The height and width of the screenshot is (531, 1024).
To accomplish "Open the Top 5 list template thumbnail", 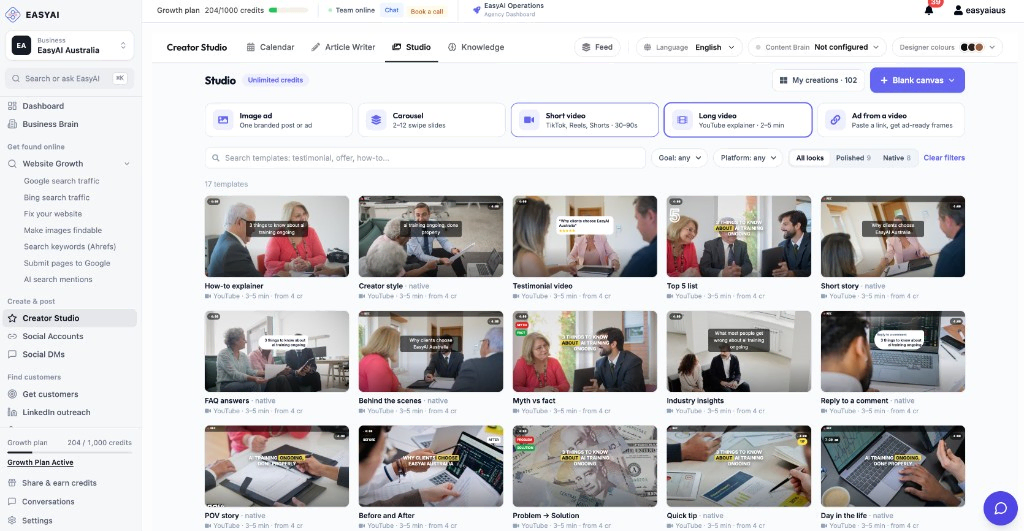I will tap(739, 236).
